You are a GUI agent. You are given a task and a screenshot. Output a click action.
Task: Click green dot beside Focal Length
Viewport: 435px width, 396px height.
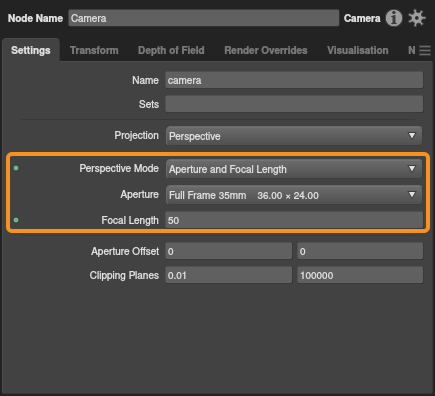16,220
